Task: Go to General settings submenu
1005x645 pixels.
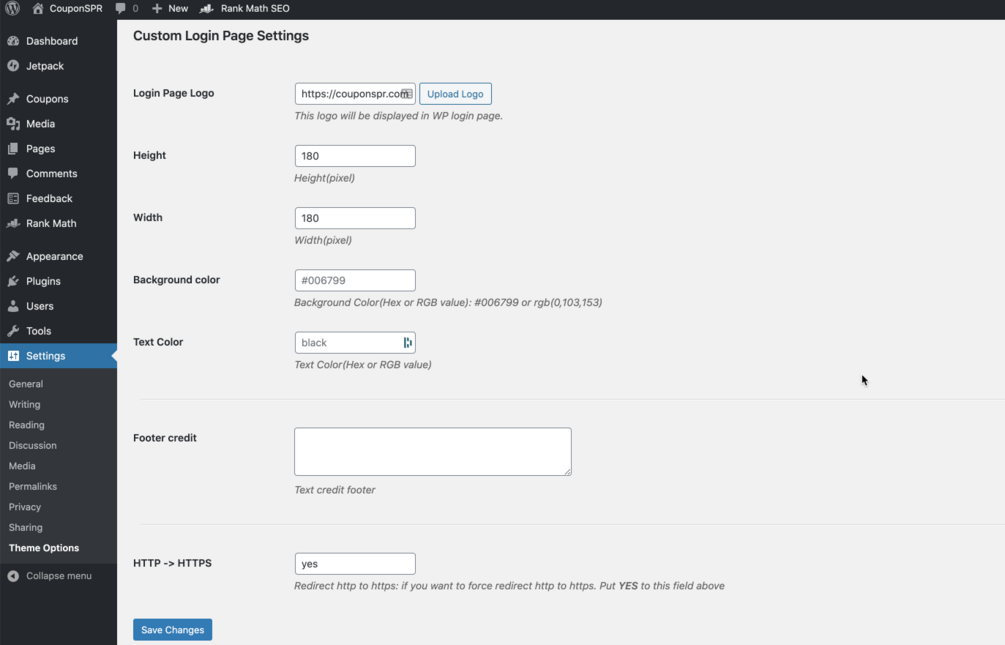Action: point(26,384)
